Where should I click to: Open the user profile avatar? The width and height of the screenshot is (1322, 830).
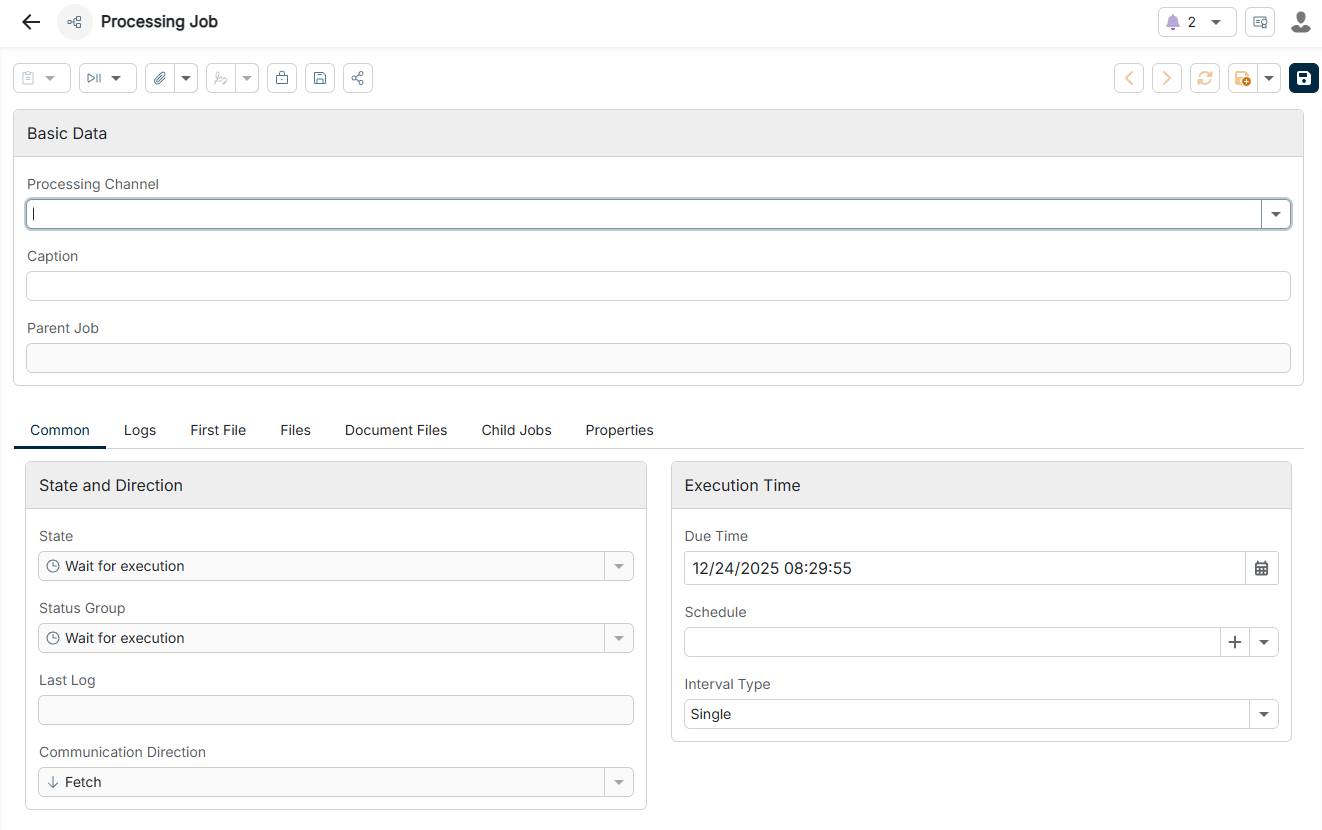click(x=1301, y=22)
